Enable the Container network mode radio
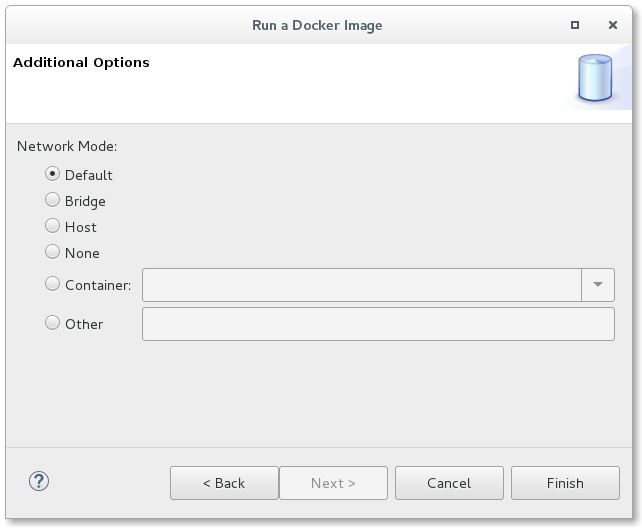Image resolution: width=642 pixels, height=528 pixels. tap(53, 284)
